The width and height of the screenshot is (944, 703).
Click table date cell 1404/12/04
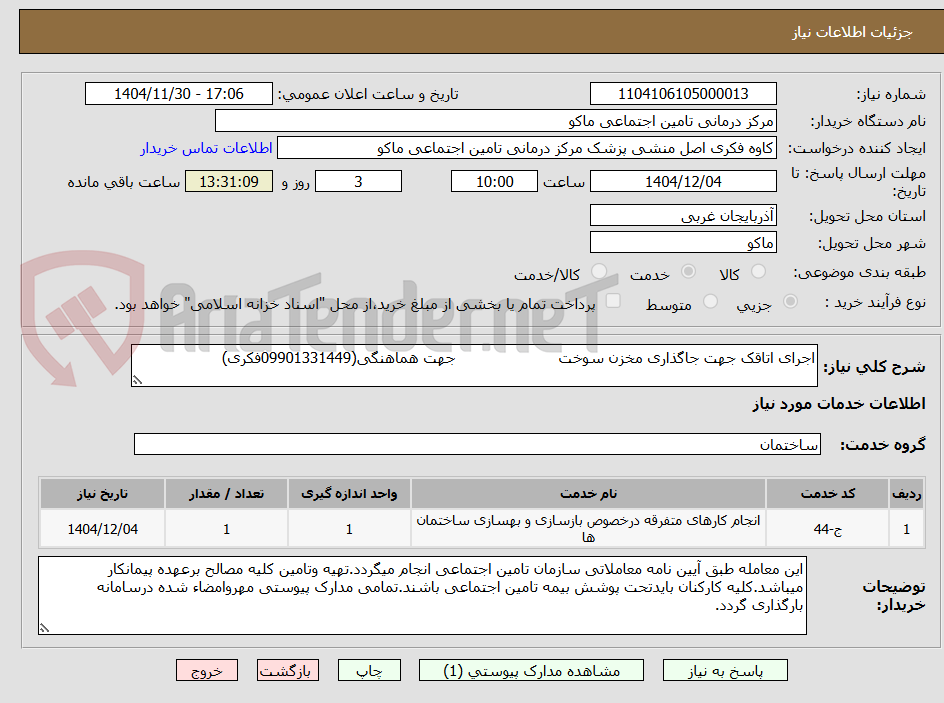tap(102, 528)
